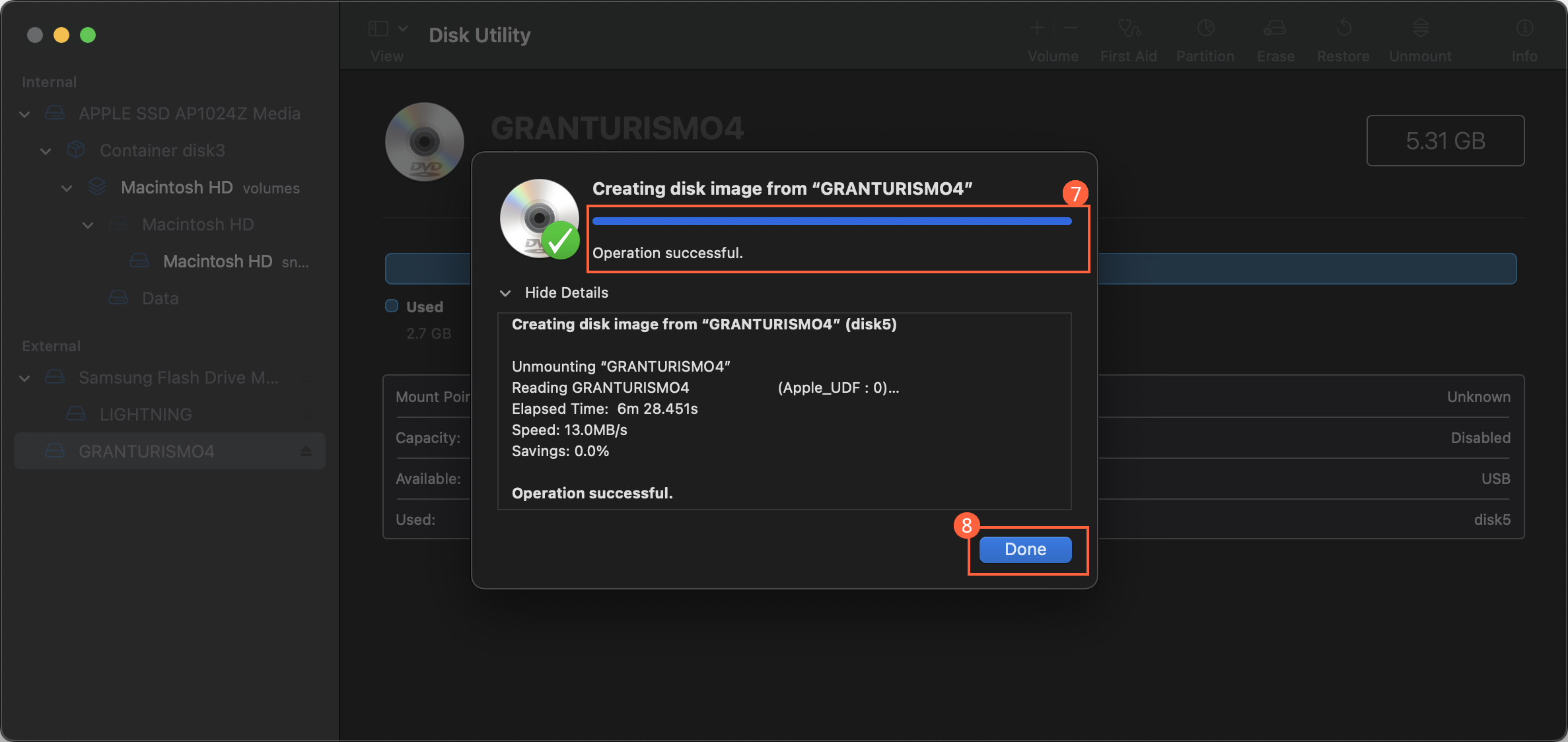This screenshot has width=1568, height=742.
Task: Toggle the Used space checkbox
Action: (392, 306)
